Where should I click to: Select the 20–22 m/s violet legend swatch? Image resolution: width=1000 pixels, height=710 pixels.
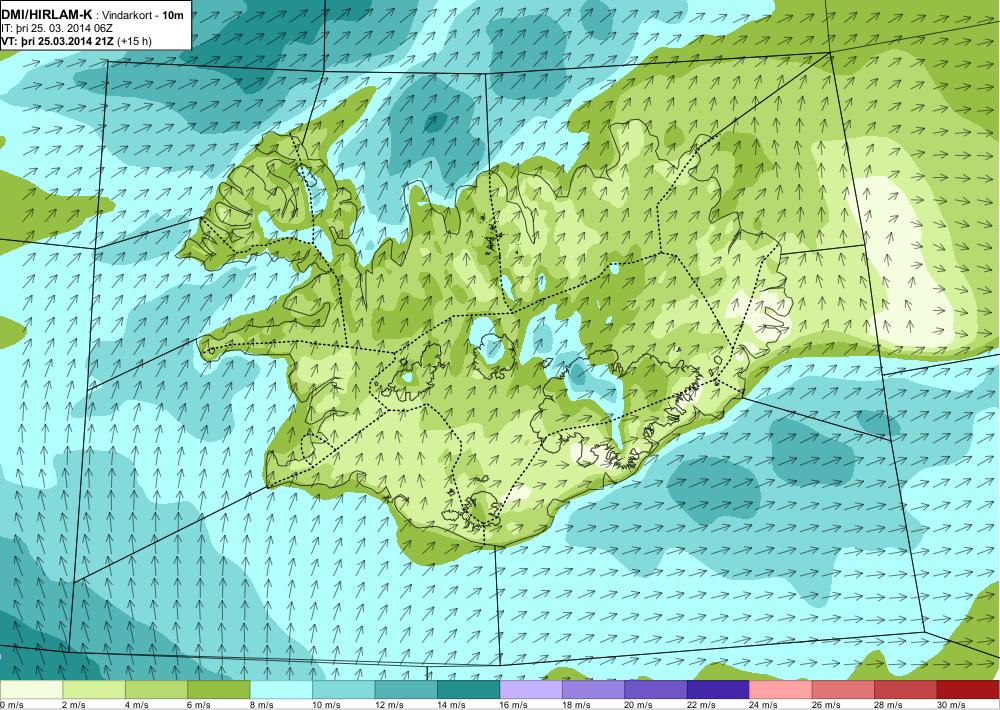[x=656, y=690]
